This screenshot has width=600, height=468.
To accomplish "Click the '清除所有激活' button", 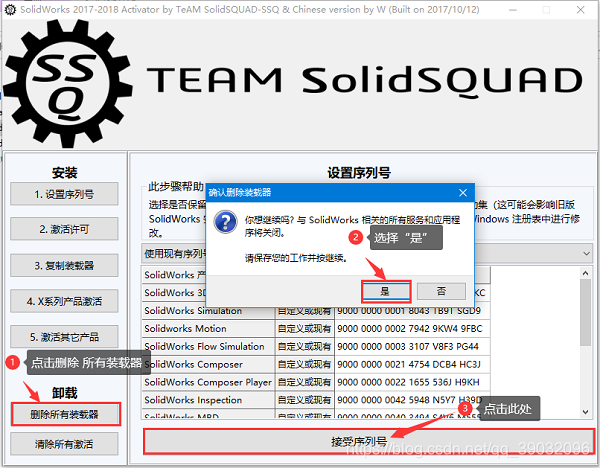I will (x=64, y=444).
